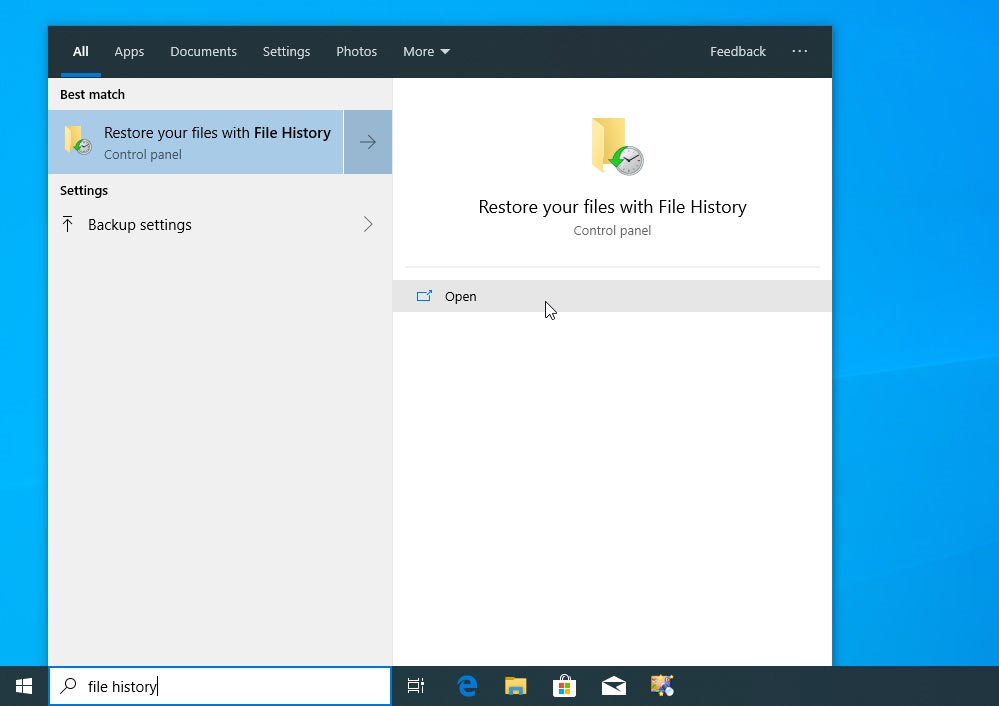The width and height of the screenshot is (999, 706).
Task: Click the search magnifier icon
Action: (x=68, y=686)
